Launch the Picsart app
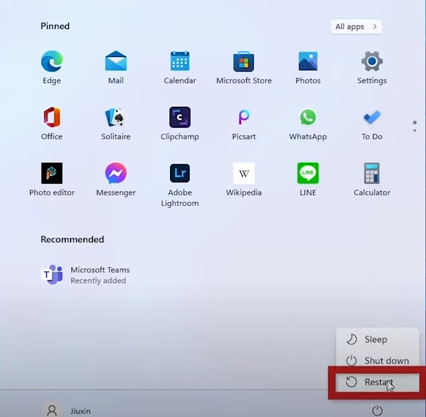 tap(244, 117)
